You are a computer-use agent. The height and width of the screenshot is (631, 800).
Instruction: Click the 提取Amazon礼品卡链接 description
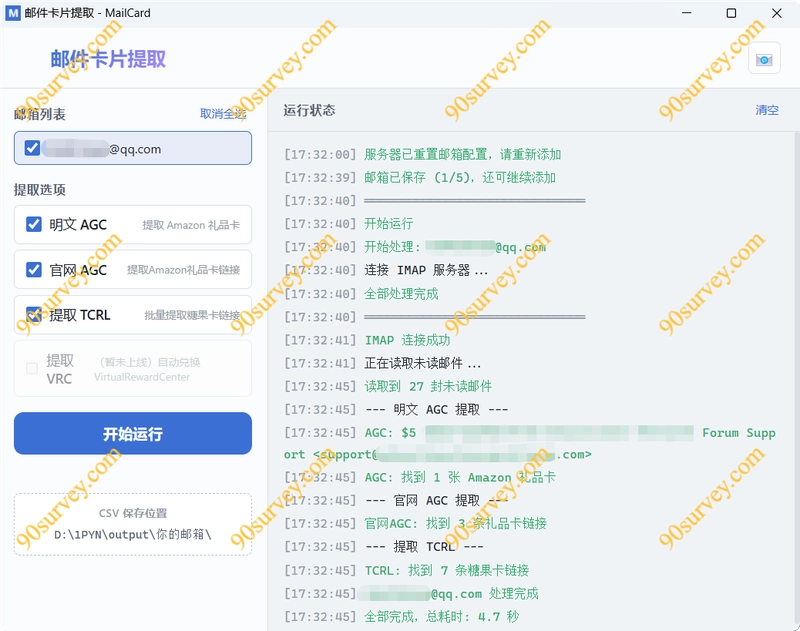183,270
